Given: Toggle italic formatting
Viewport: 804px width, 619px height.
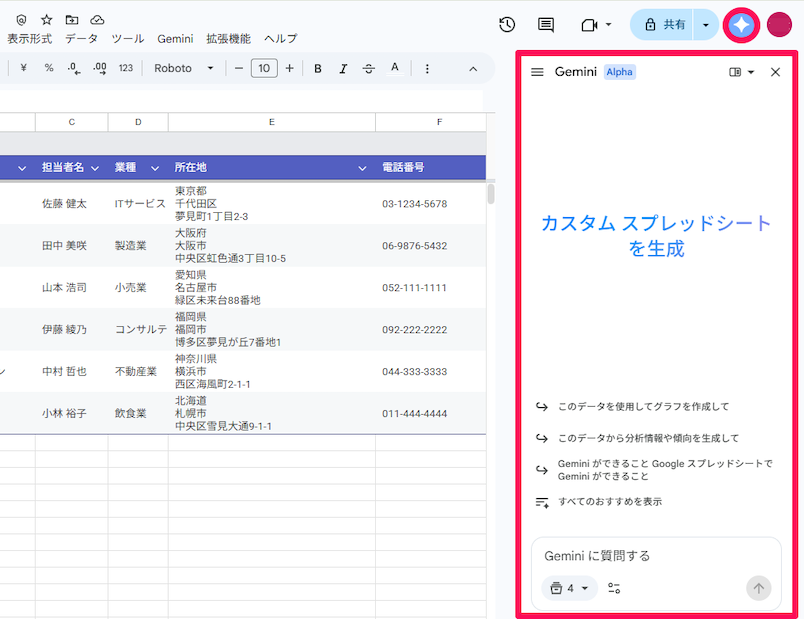Looking at the screenshot, I should point(343,68).
